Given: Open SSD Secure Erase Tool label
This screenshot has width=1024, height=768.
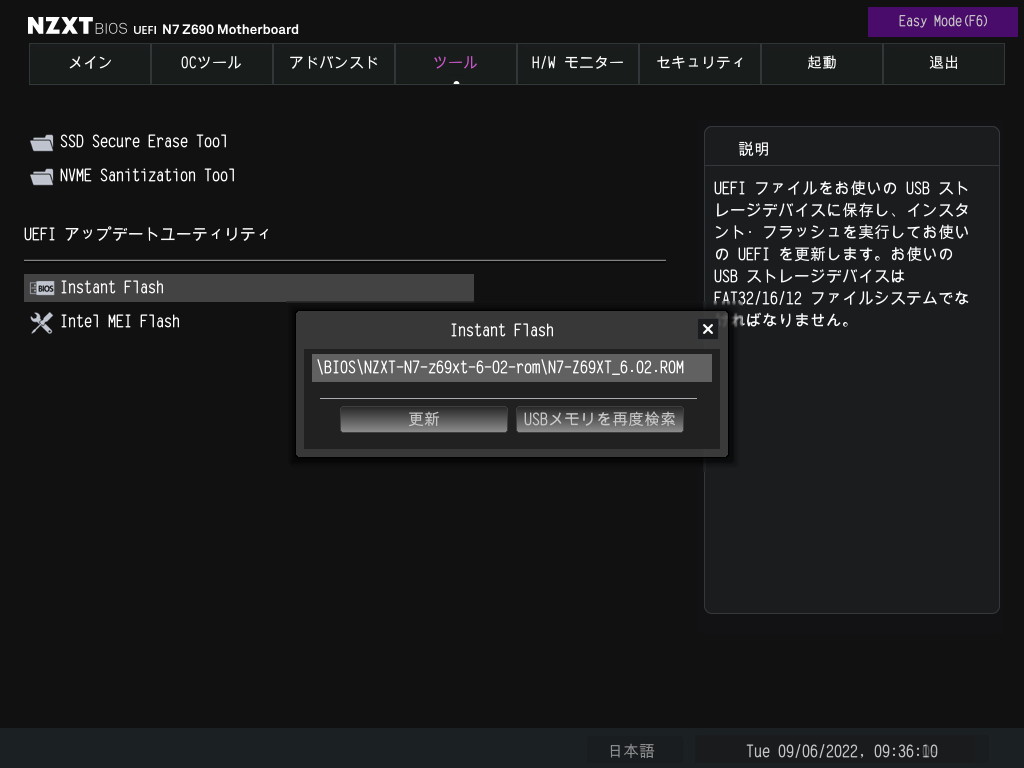Looking at the screenshot, I should (x=144, y=142).
